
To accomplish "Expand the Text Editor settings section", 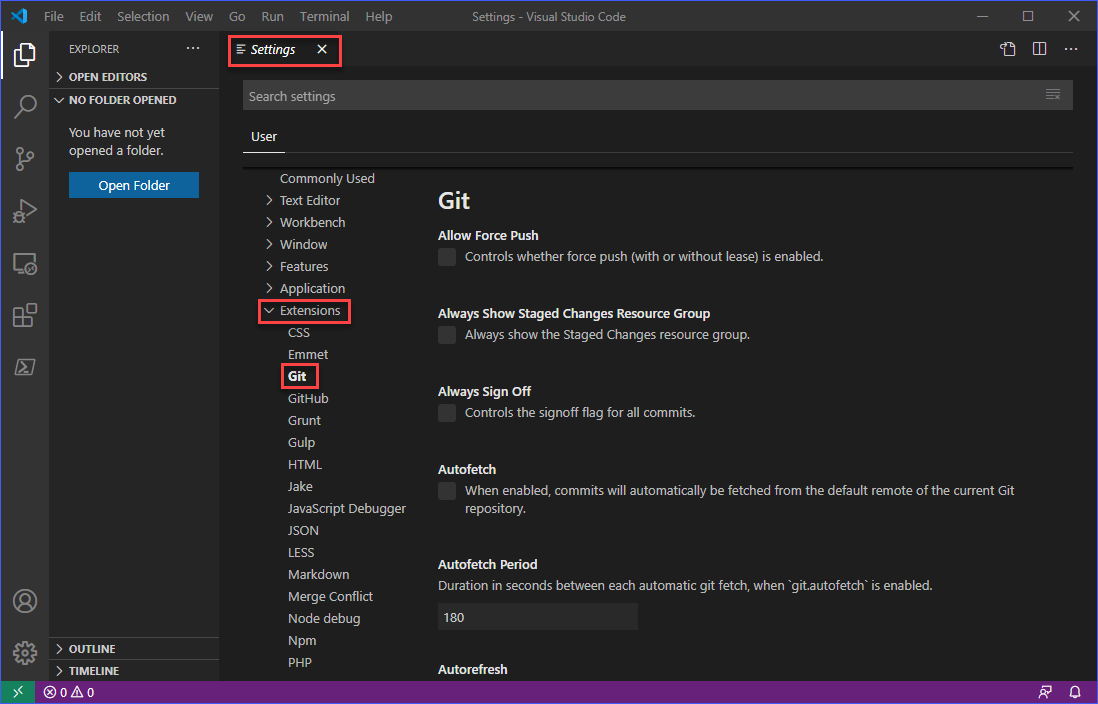I will 310,199.
